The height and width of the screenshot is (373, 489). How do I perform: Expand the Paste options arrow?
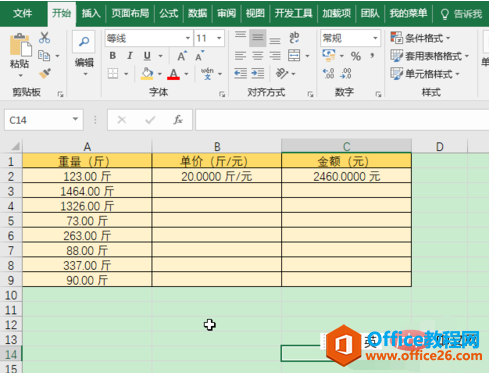(x=20, y=76)
